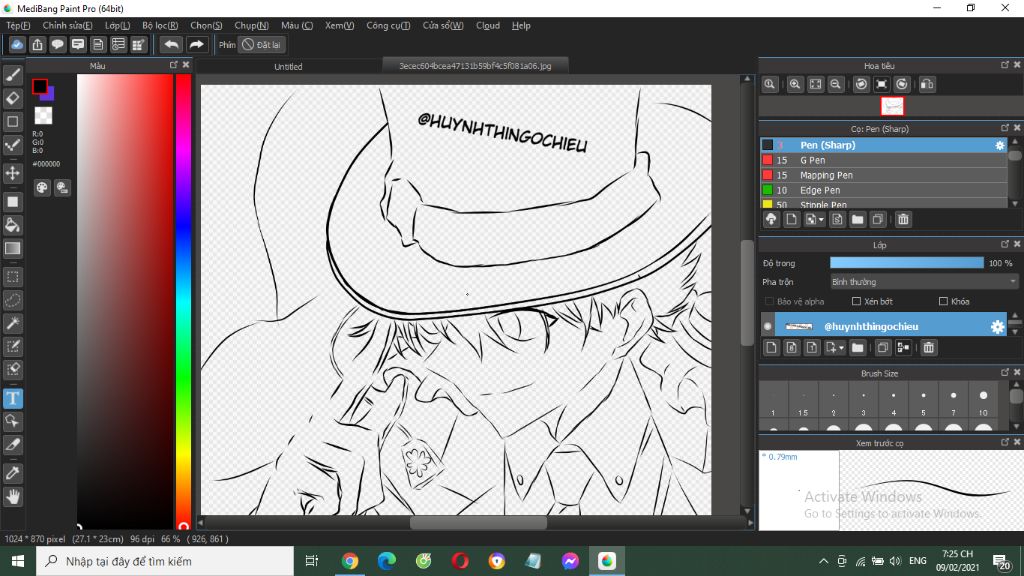Click the canvas horizontal scrollbar thumb
The height and width of the screenshot is (576, 1024).
tap(478, 523)
